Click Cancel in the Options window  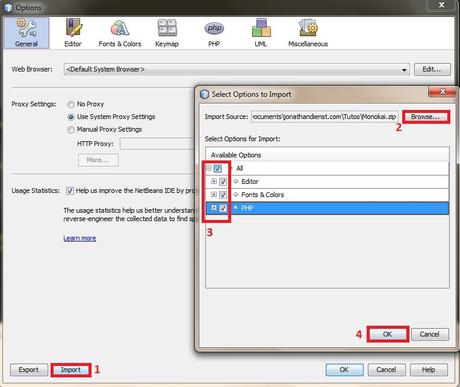click(386, 370)
